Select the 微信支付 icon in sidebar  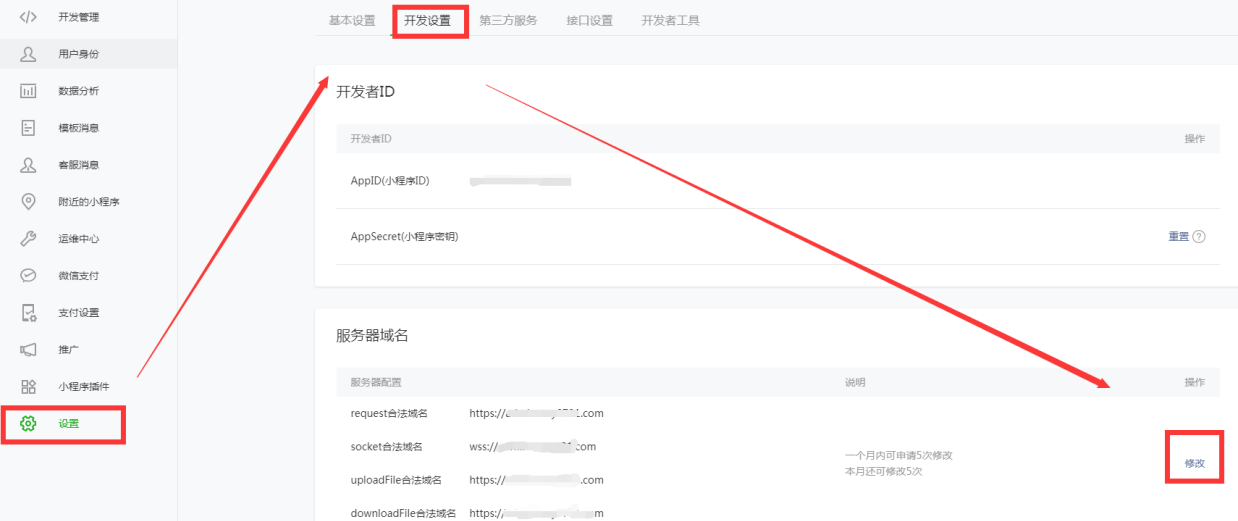(29, 276)
